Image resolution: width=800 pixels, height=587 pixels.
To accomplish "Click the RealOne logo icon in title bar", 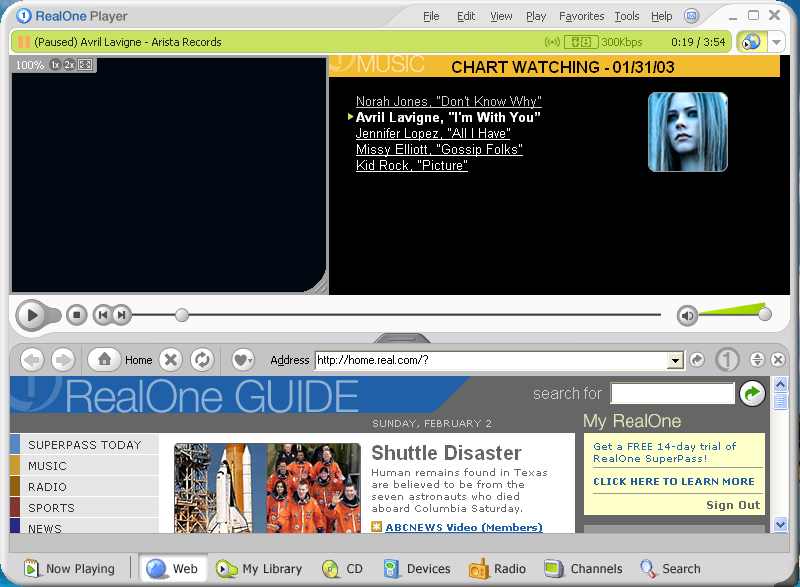I will 23,16.
